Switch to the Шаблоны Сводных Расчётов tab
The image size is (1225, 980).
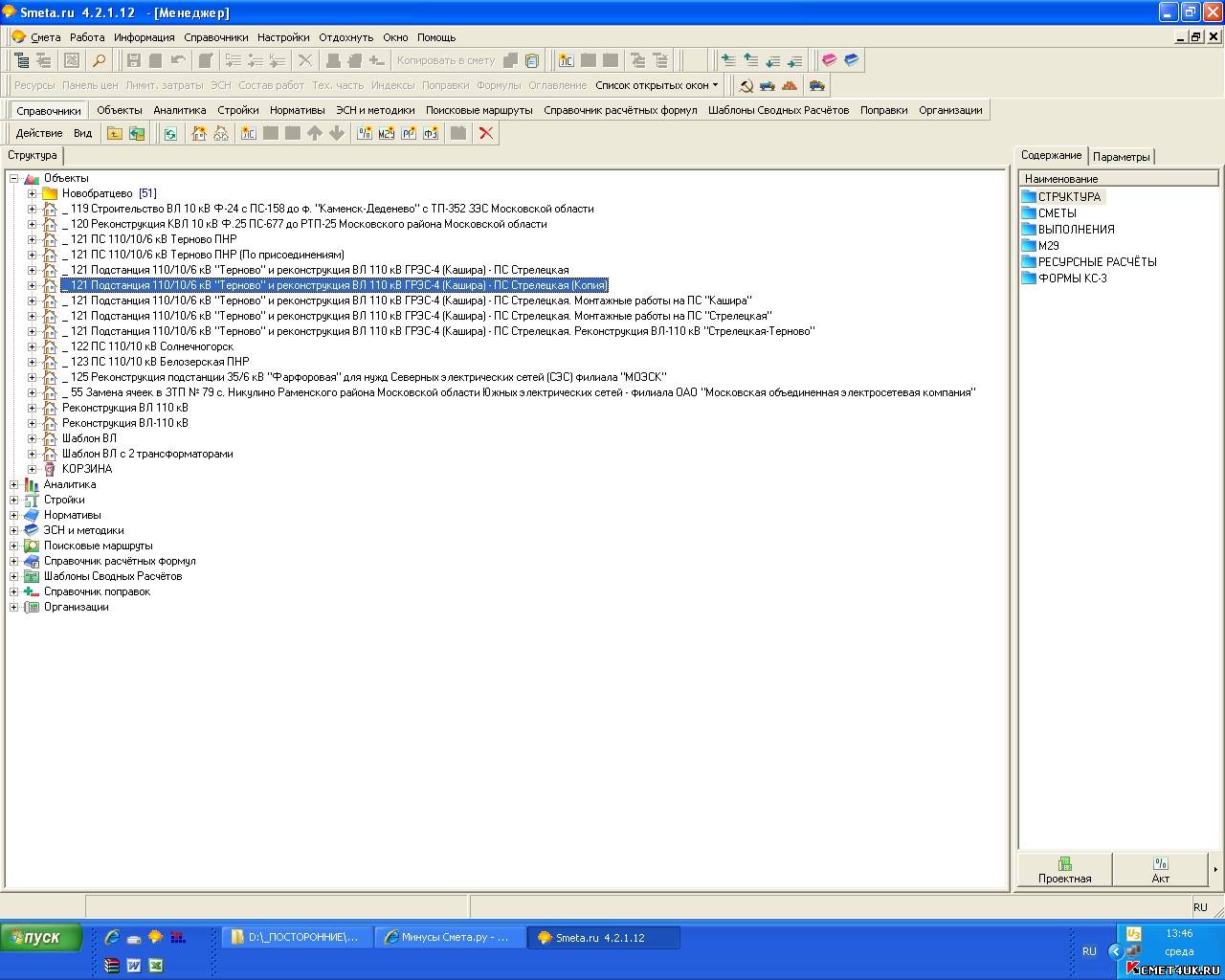tap(779, 110)
